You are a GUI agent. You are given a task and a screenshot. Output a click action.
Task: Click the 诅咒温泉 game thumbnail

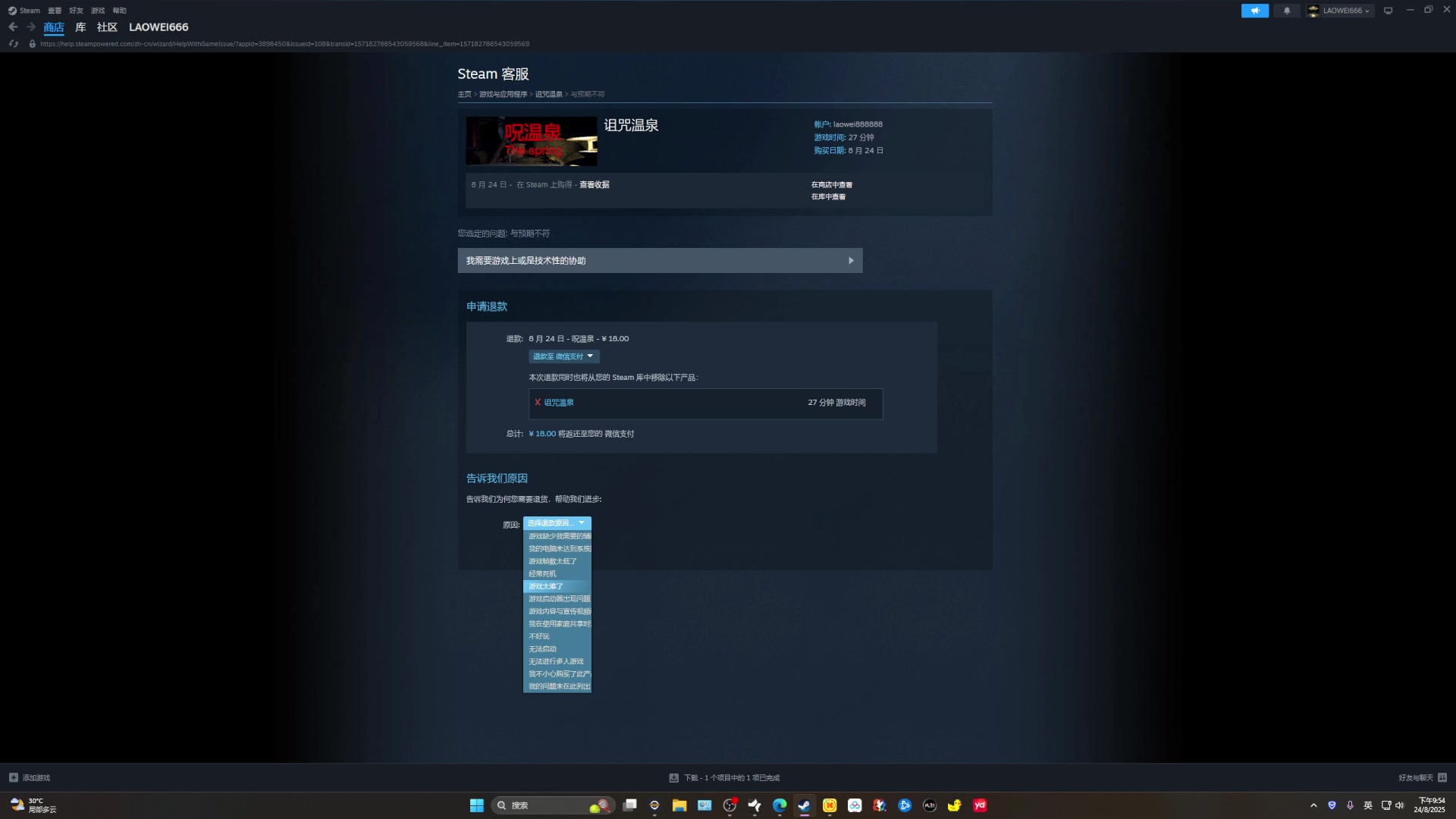pos(532,141)
